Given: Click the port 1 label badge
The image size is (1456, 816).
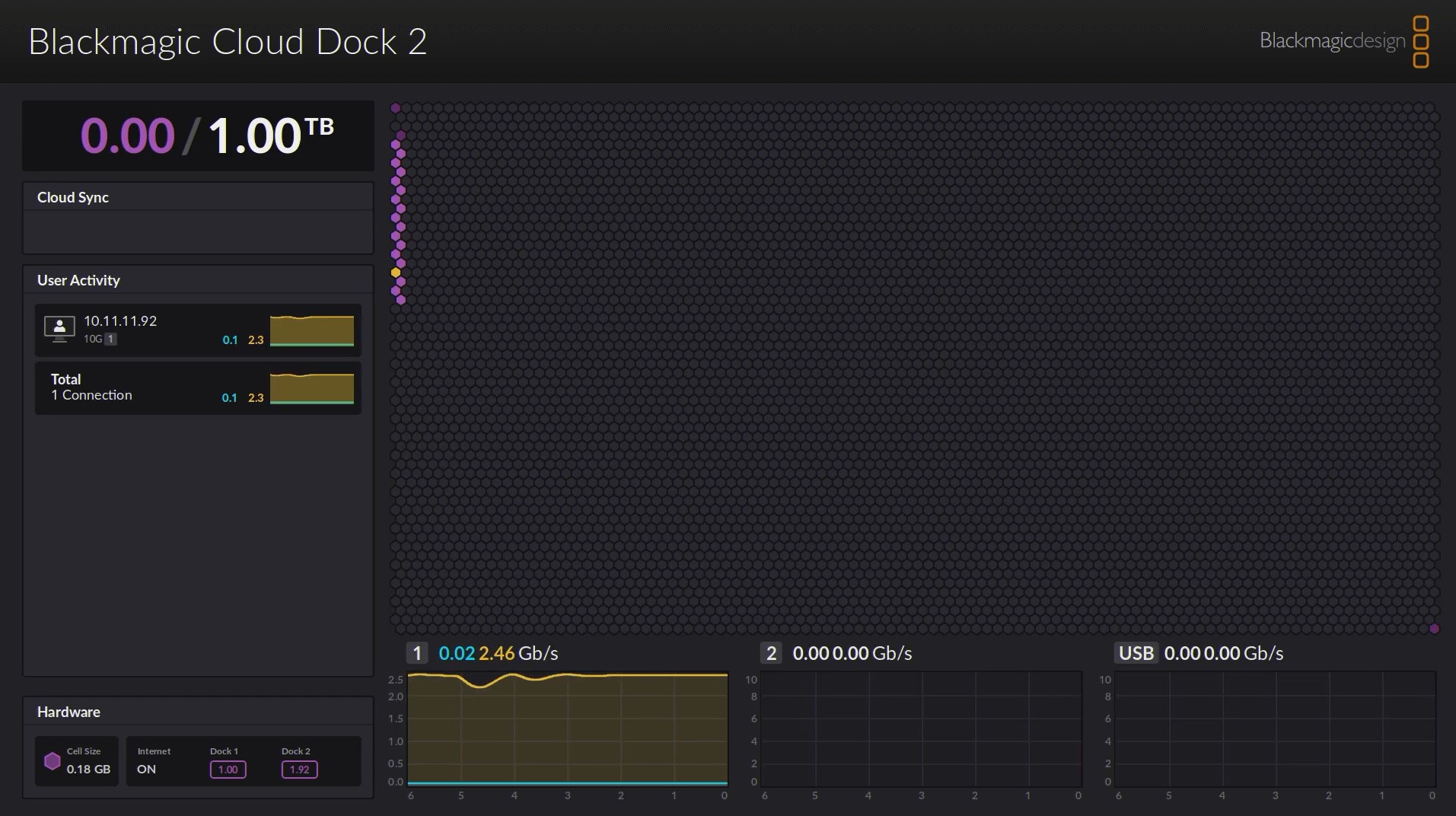Looking at the screenshot, I should (416, 653).
